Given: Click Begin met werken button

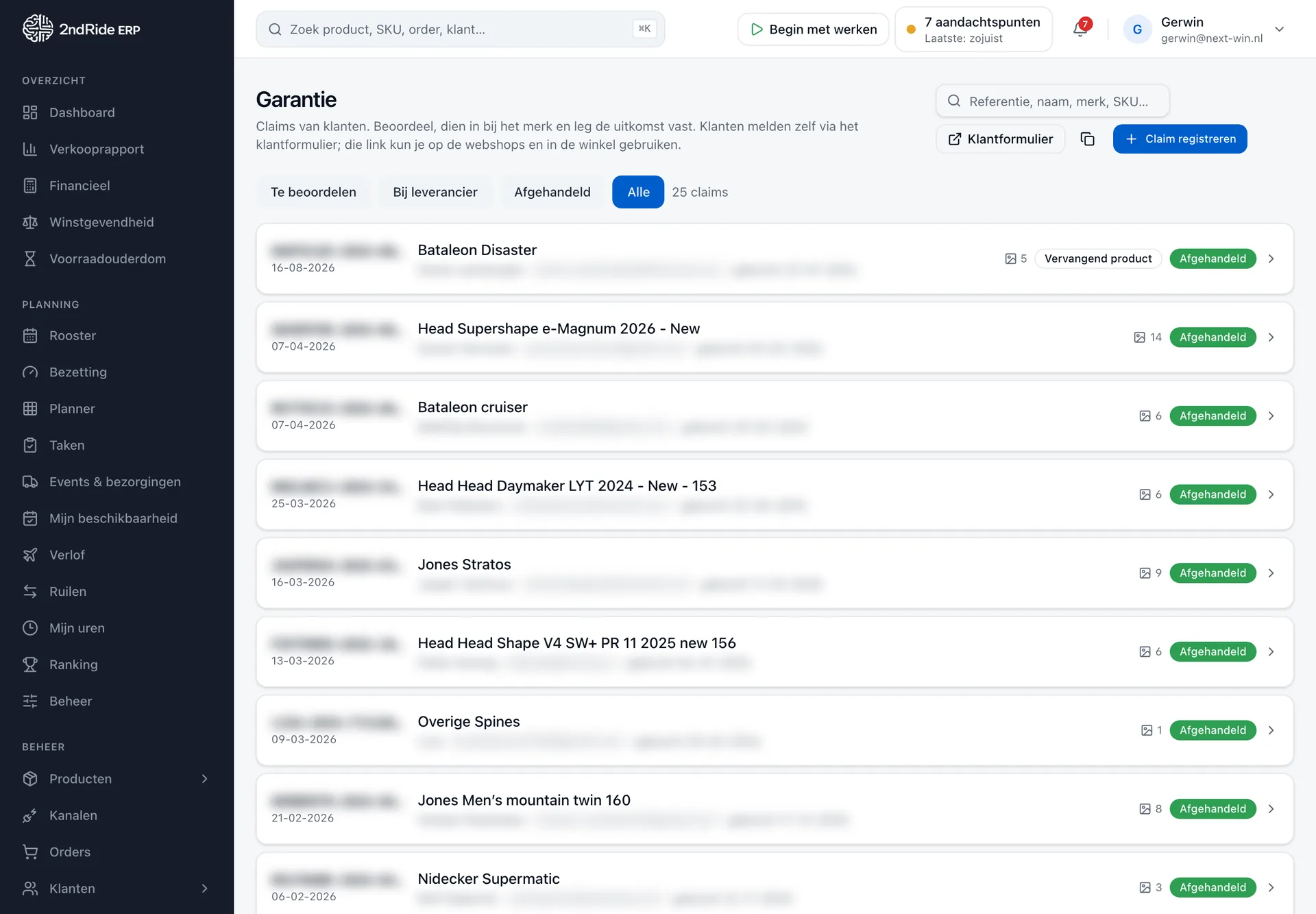Looking at the screenshot, I should tap(814, 29).
